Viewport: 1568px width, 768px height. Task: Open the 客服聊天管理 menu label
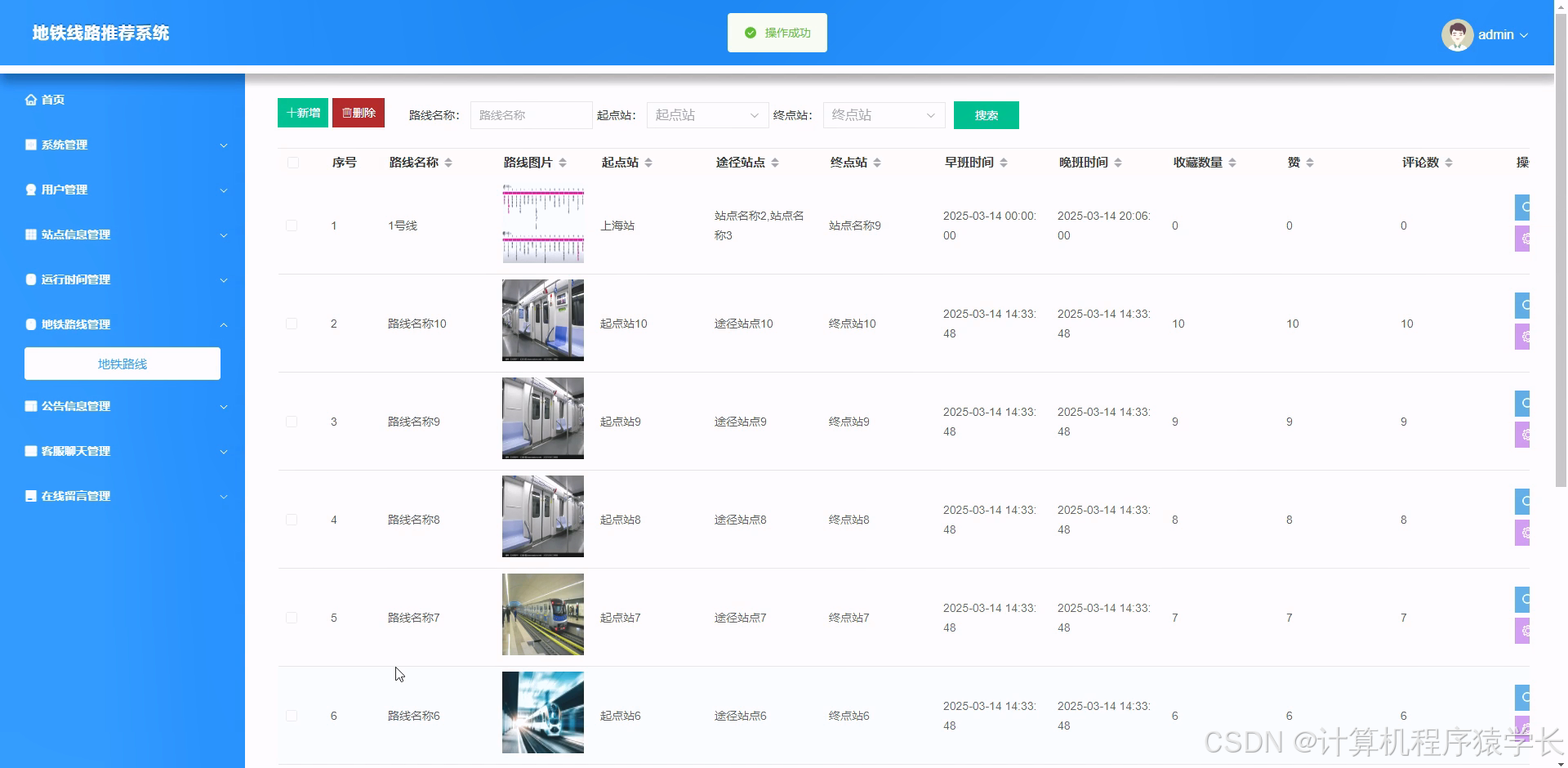tap(76, 451)
